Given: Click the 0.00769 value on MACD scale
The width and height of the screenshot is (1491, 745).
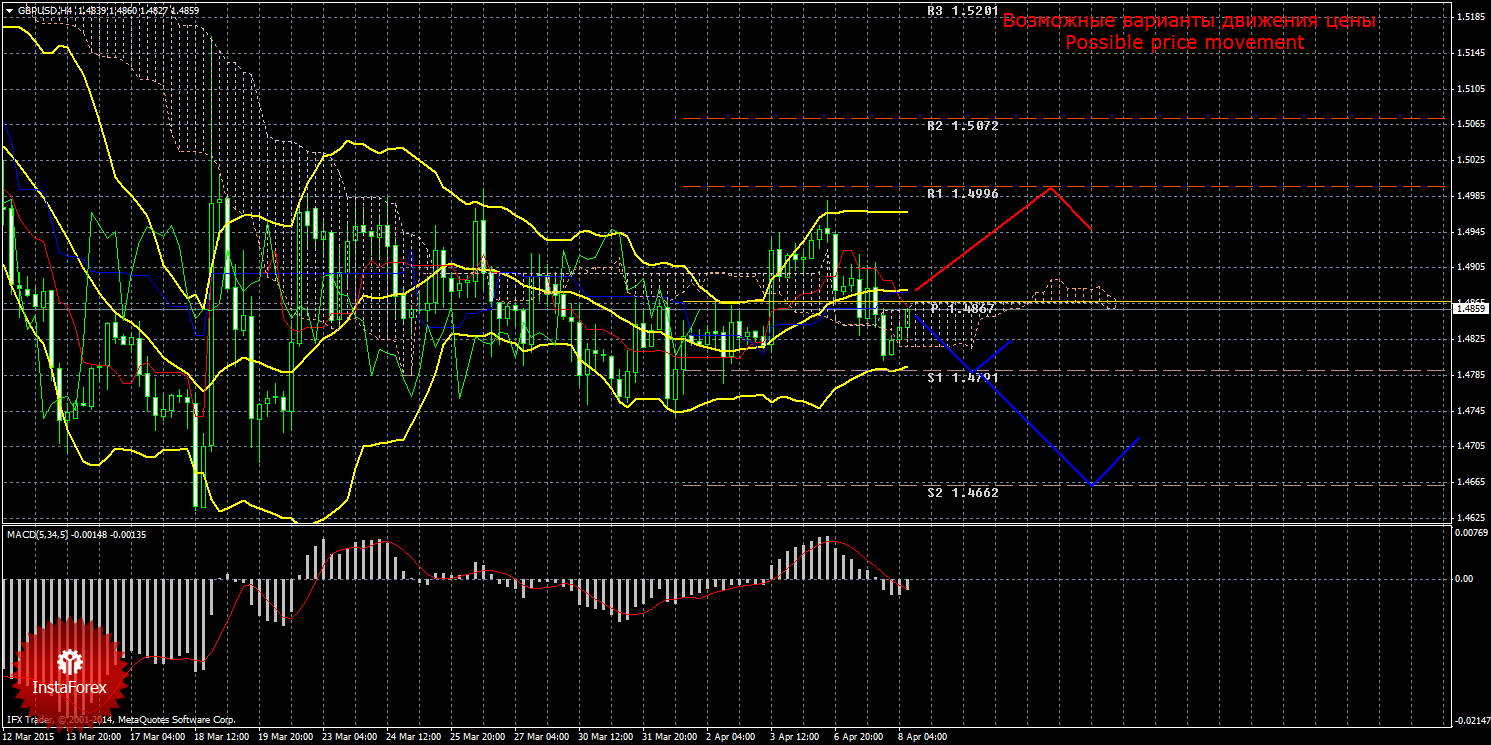Looking at the screenshot, I should tap(1469, 532).
